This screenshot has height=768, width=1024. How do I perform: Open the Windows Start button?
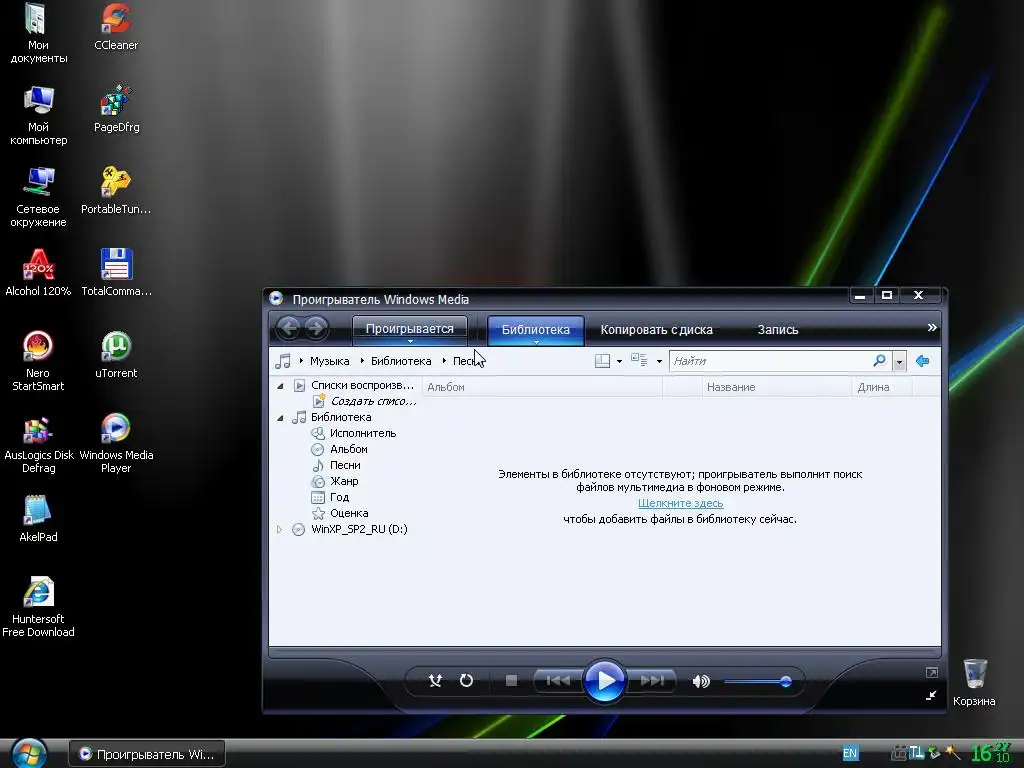[x=29, y=754]
